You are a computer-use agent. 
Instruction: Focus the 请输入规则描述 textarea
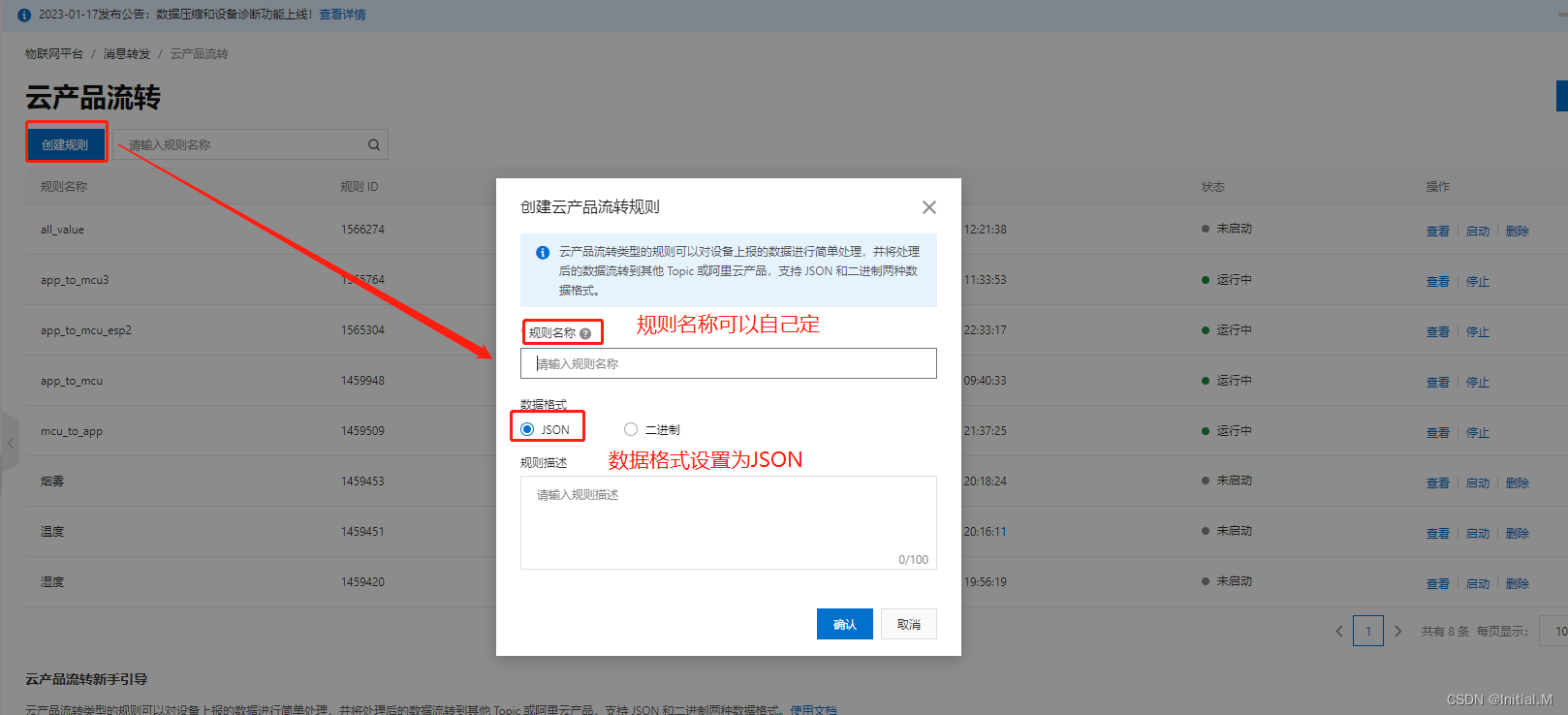729,522
